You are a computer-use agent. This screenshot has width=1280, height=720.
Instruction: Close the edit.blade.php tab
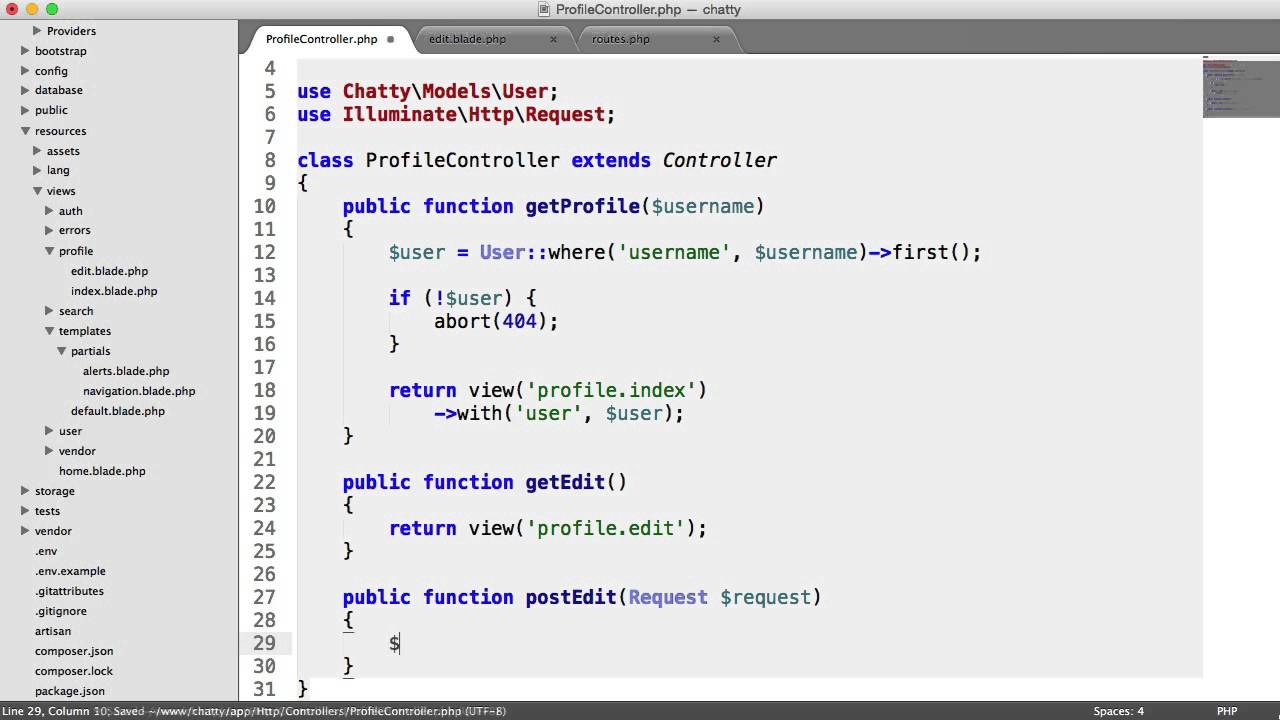click(553, 39)
